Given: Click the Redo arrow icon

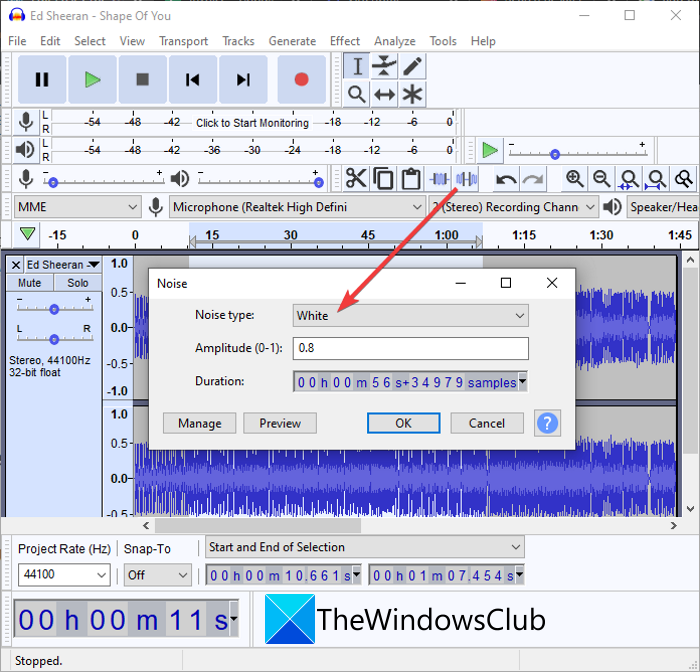Looking at the screenshot, I should (x=533, y=179).
